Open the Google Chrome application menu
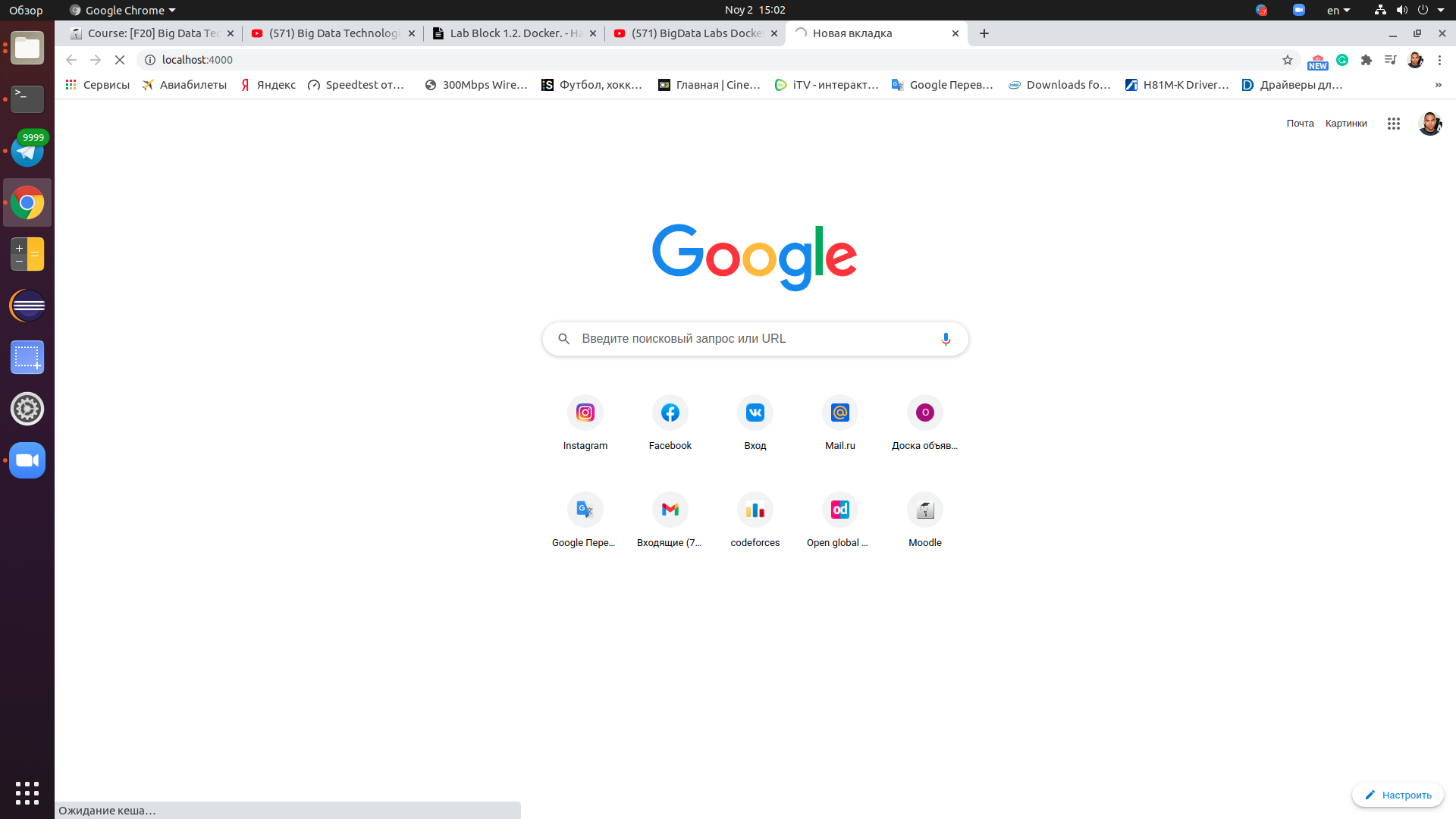 tap(122, 10)
